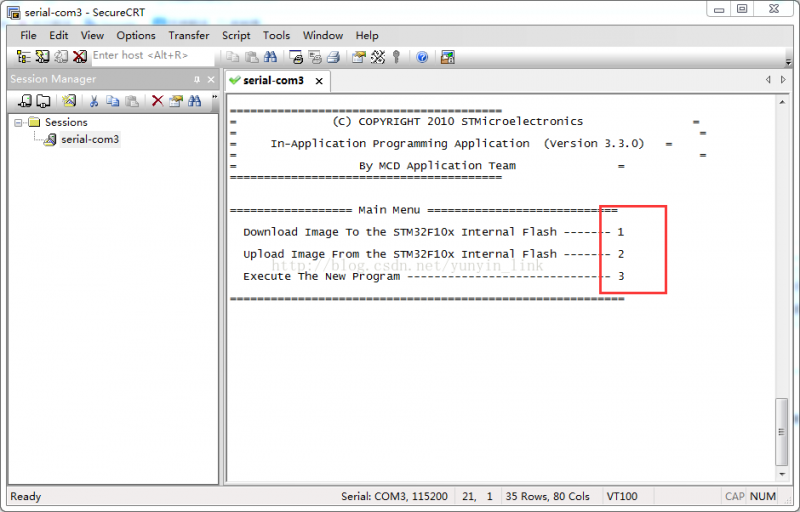Click the Reconnect toolbar icon

pyautogui.click(x=61, y=57)
